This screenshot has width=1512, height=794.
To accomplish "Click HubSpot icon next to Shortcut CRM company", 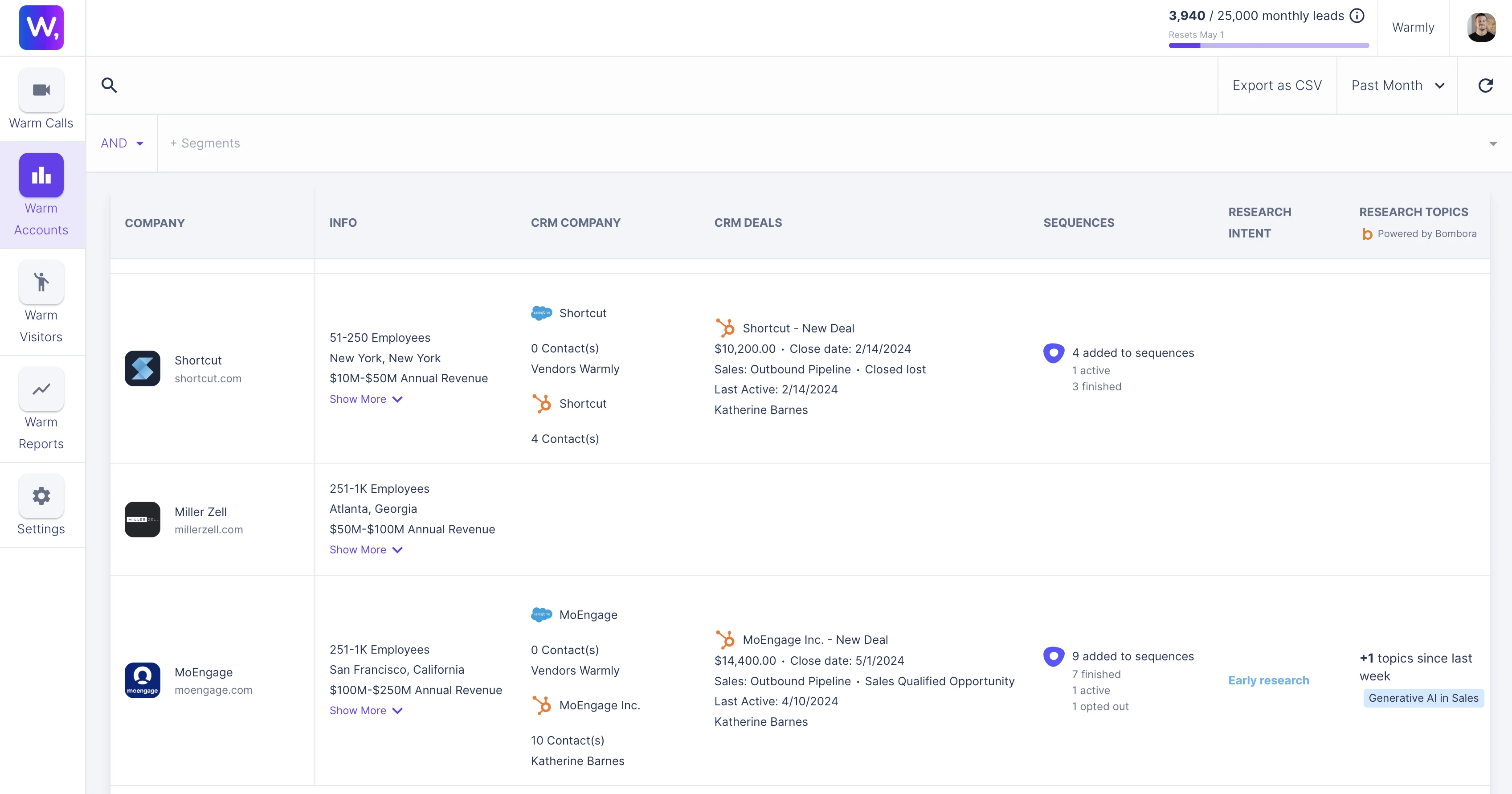I will (x=542, y=403).
